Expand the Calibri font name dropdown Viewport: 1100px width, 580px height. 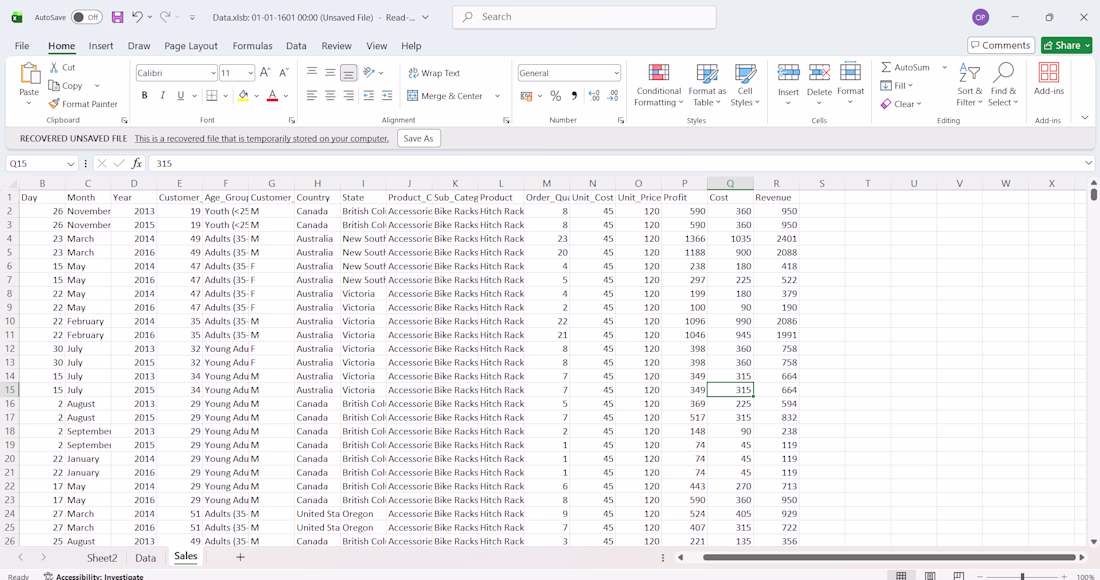213,73
